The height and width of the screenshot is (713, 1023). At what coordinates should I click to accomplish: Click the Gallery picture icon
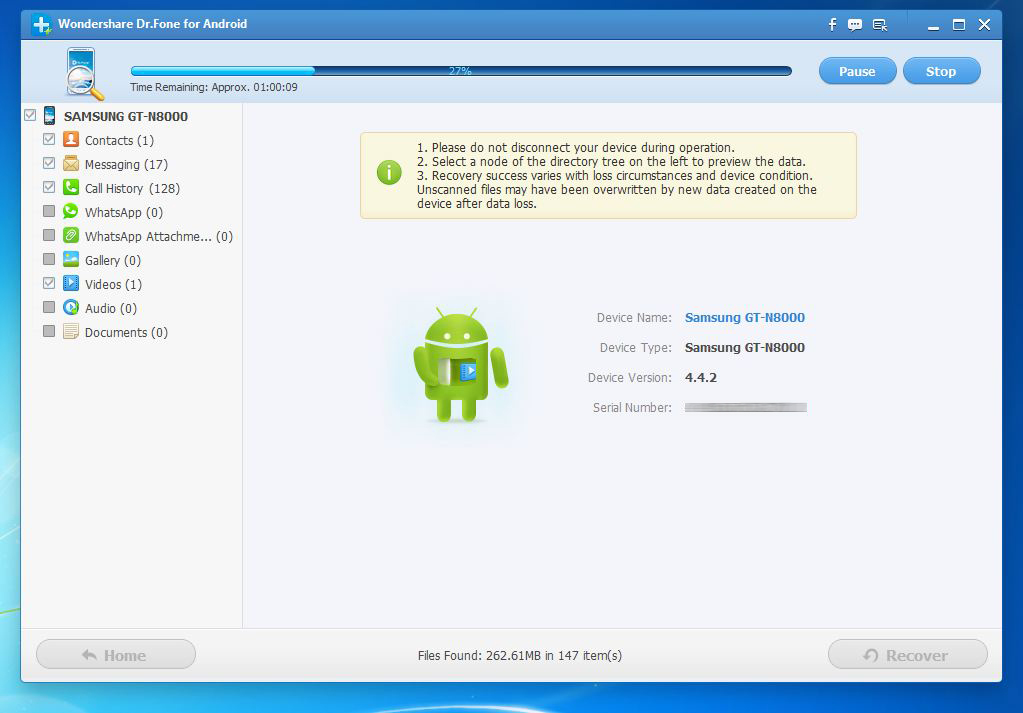(70, 260)
